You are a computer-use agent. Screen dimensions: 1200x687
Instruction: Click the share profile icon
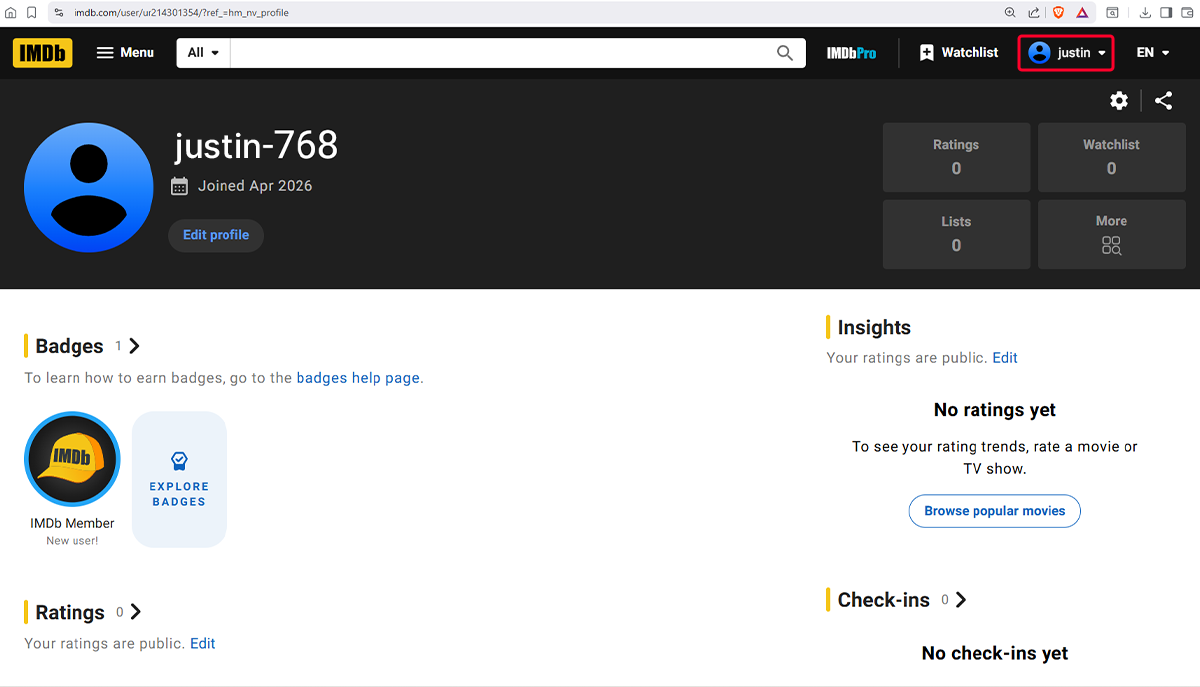1163,100
